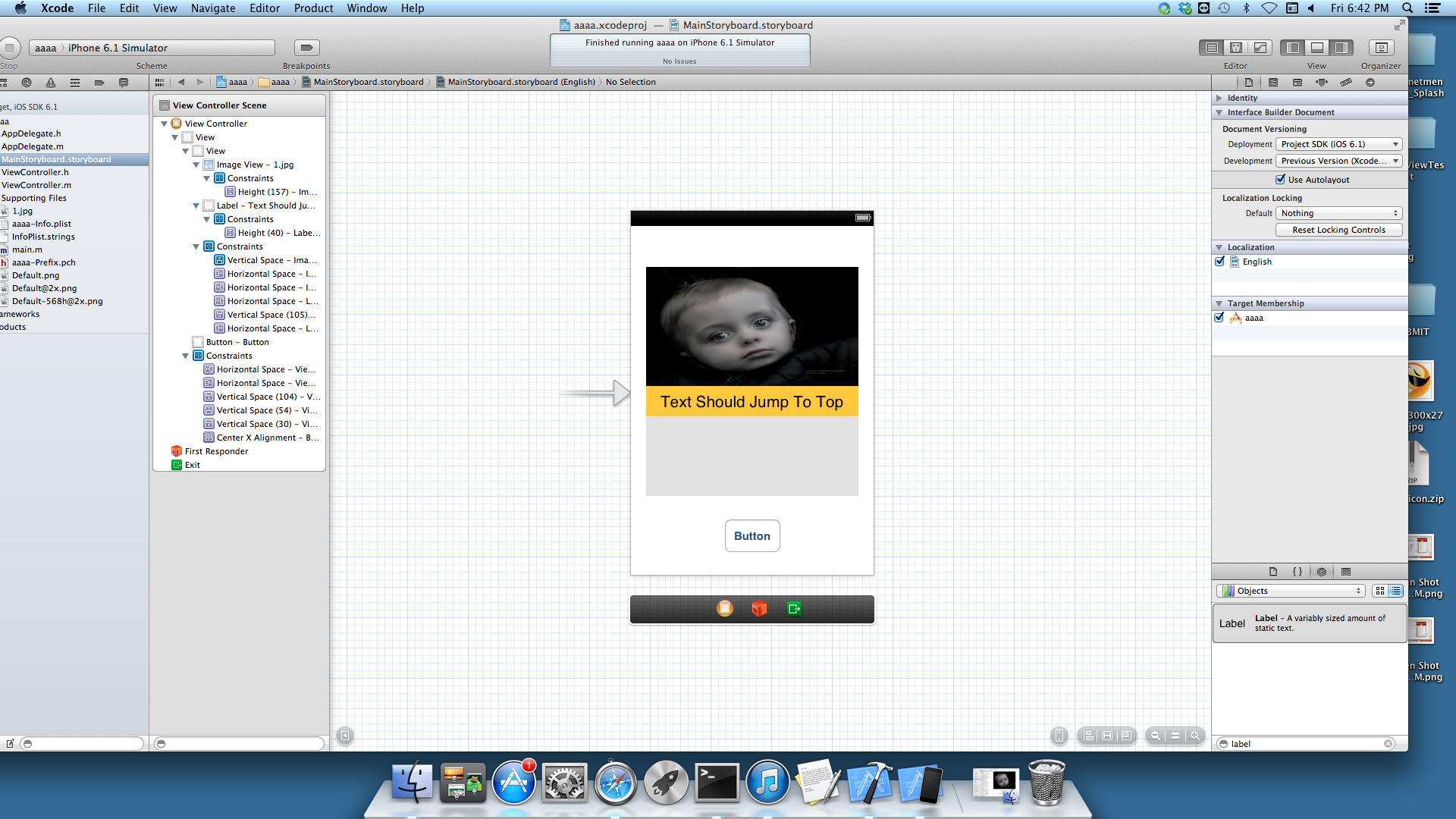Zoom out the storyboard canvas
This screenshot has height=819, width=1456.
(1155, 736)
